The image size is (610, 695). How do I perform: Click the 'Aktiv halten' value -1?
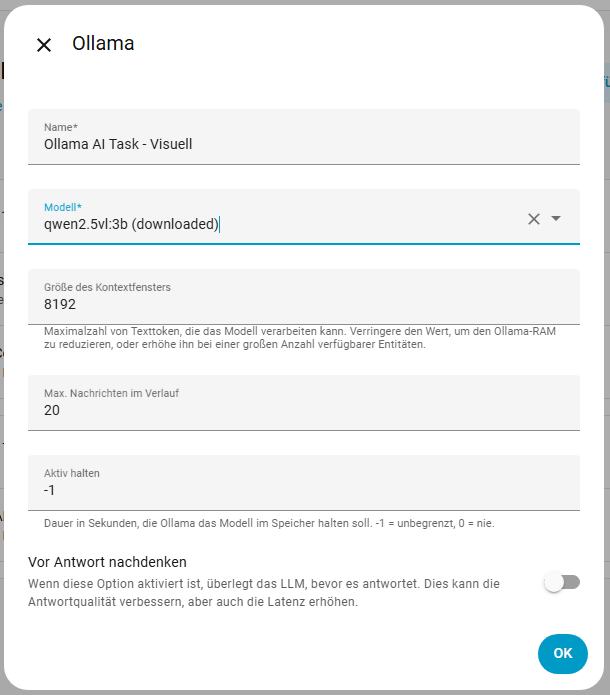coord(50,490)
